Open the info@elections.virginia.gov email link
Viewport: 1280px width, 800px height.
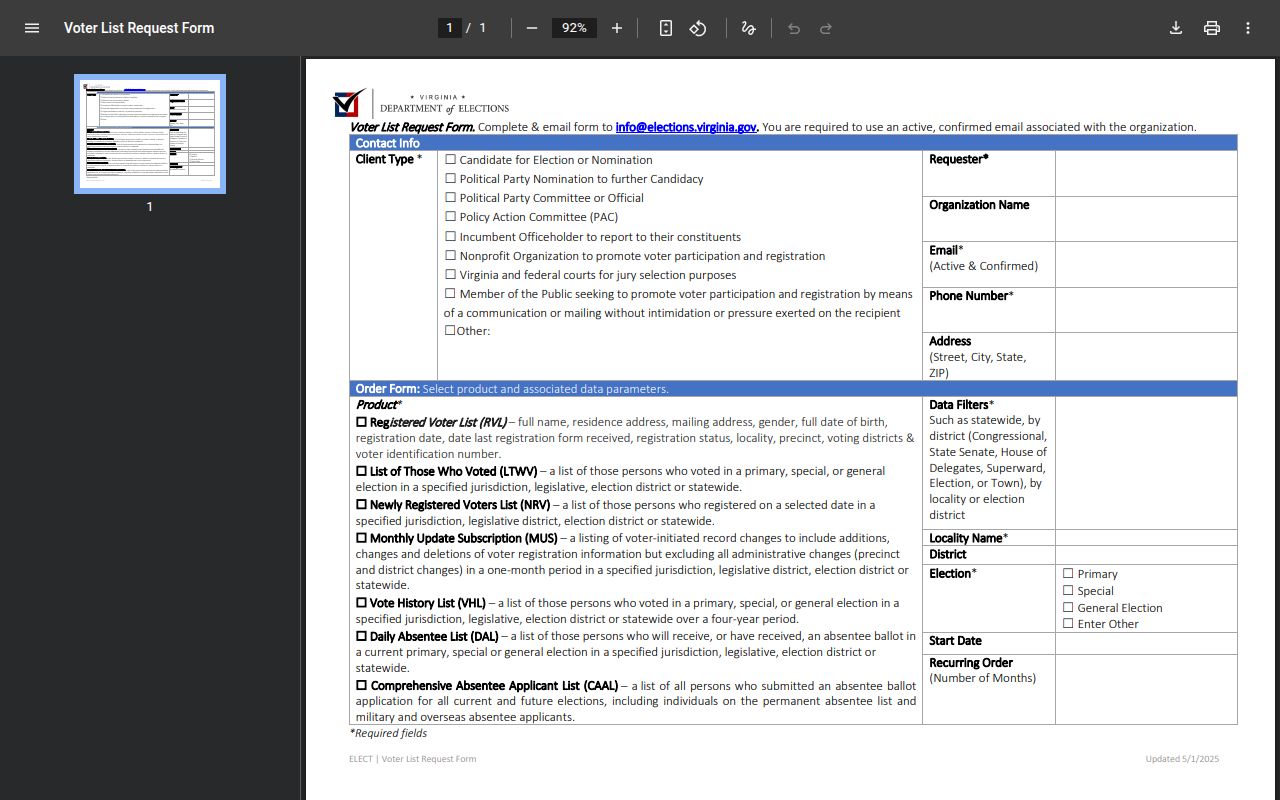(x=686, y=127)
